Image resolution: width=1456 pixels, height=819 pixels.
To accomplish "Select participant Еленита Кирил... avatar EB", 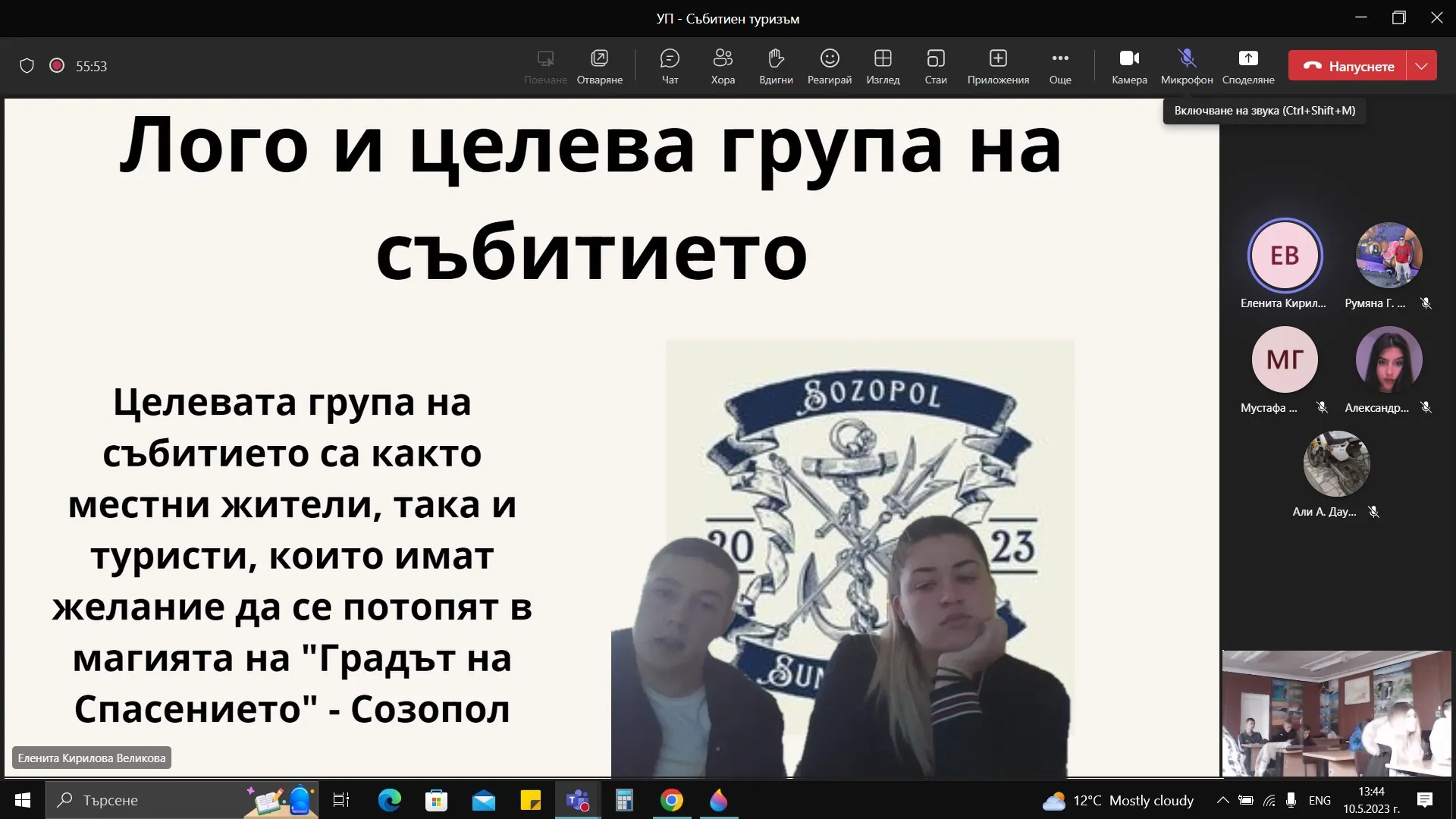I will tap(1285, 256).
